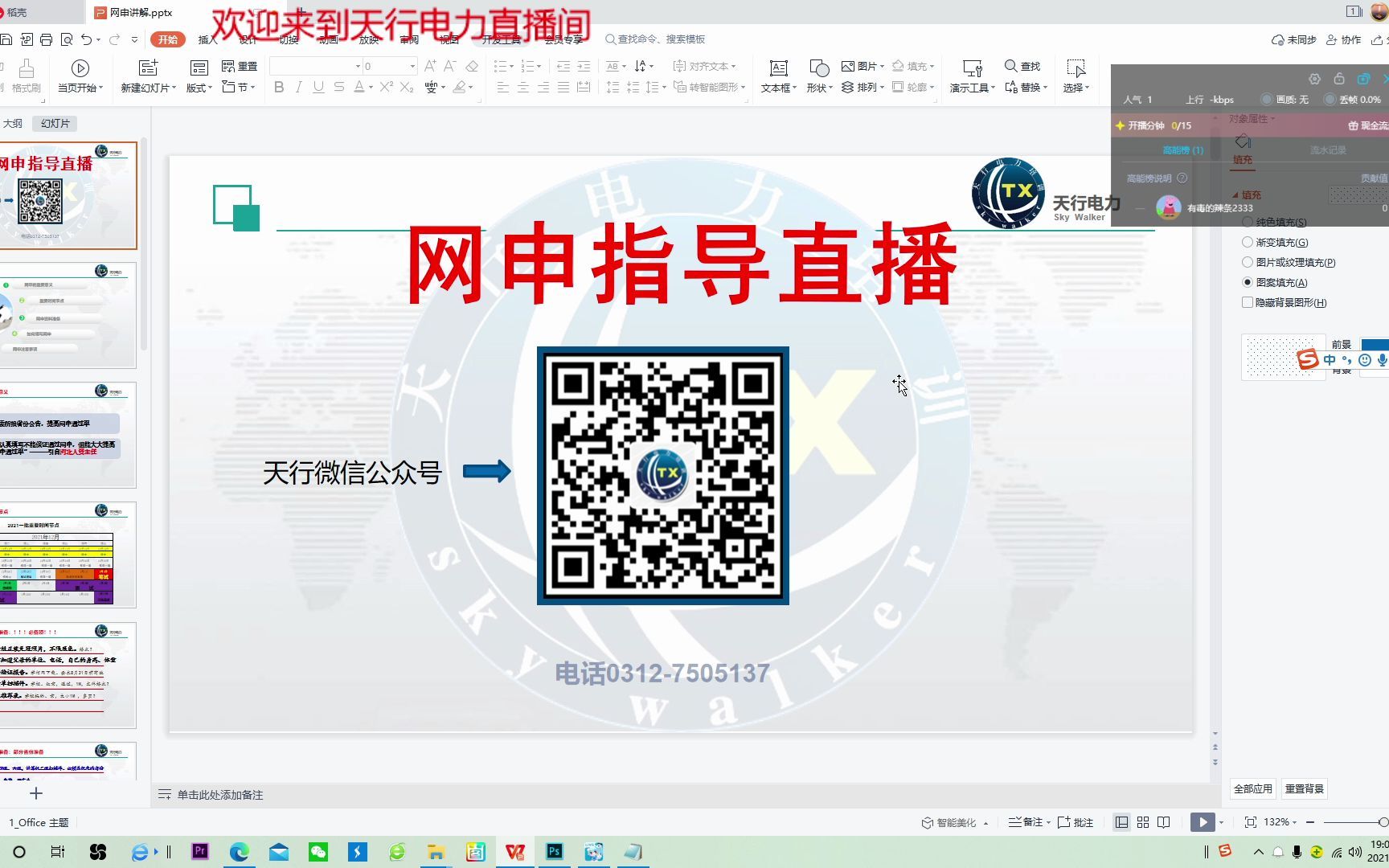The height and width of the screenshot is (868, 1389).
Task: Open the 插入 insert tab
Action: (207, 39)
